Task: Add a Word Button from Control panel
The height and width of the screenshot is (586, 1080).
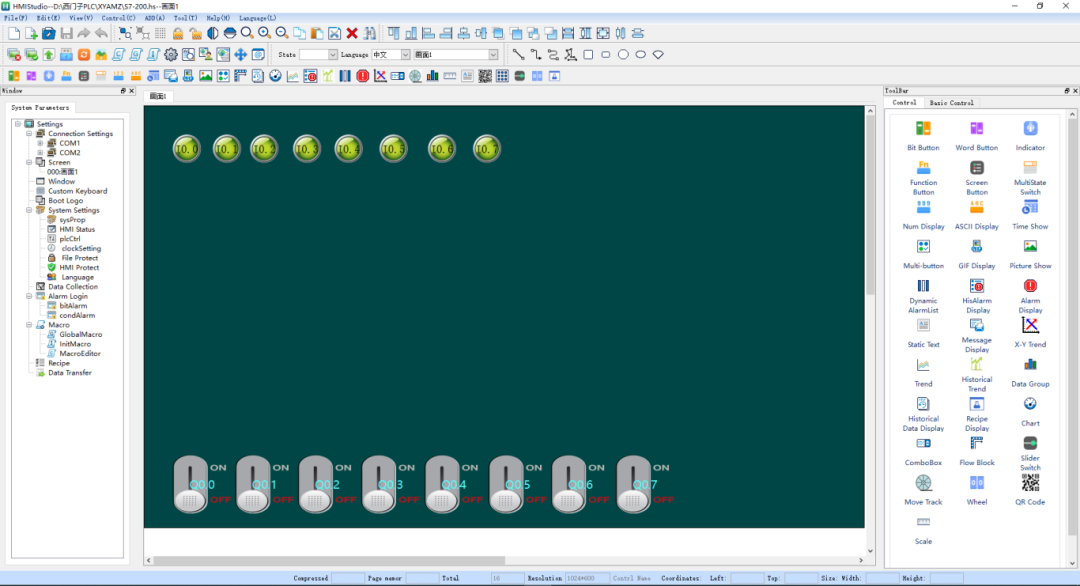Action: [977, 136]
